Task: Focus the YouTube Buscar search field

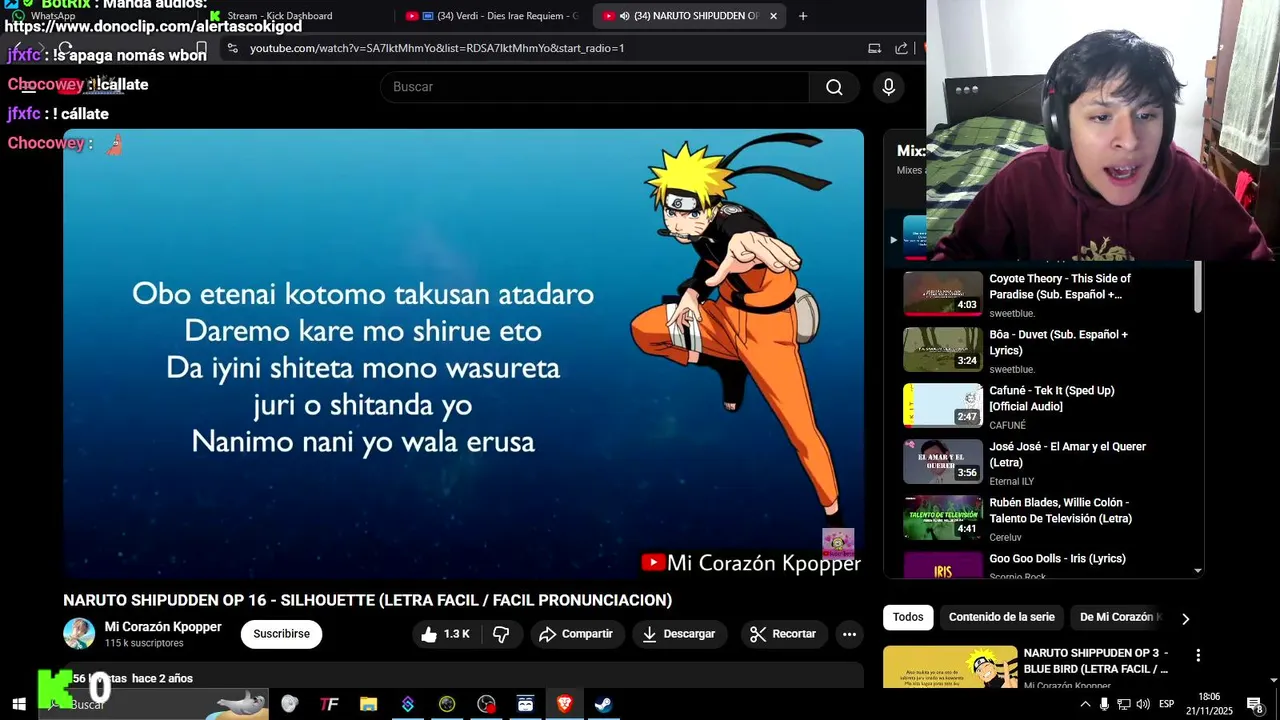Action: click(594, 87)
